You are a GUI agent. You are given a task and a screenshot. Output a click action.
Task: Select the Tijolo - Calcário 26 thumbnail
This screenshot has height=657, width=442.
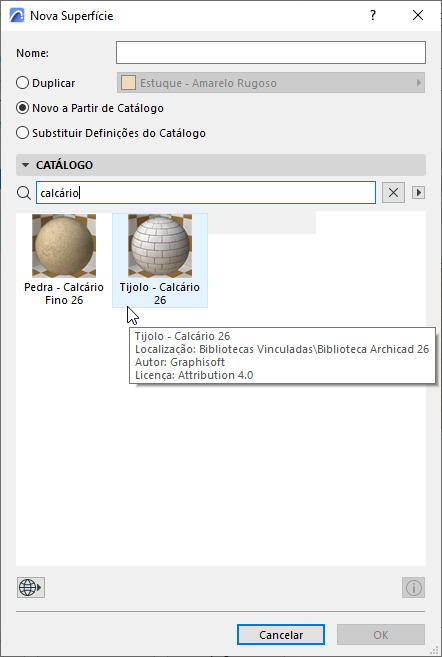[x=160, y=246]
